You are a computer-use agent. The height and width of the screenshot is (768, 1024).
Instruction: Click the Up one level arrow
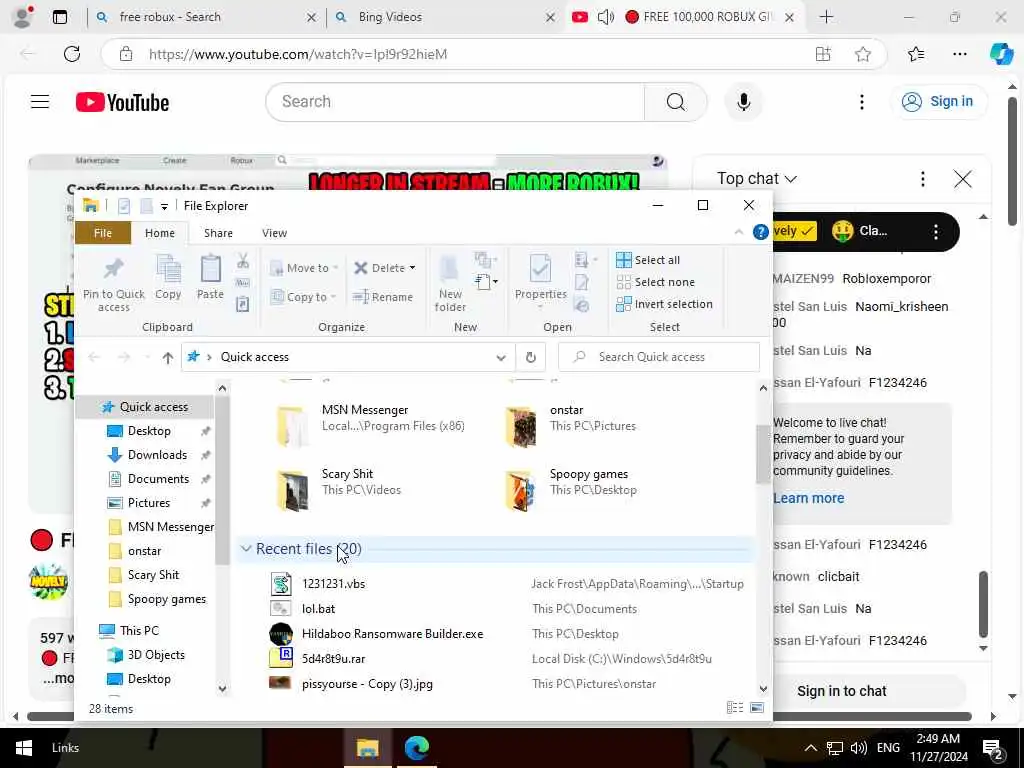point(168,357)
